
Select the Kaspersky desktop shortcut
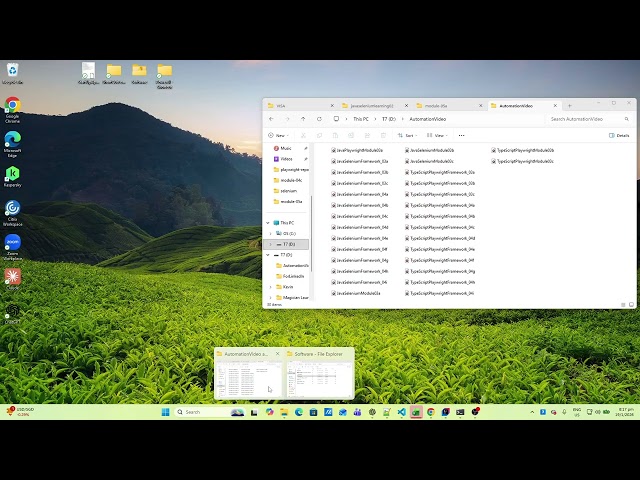coord(13,177)
